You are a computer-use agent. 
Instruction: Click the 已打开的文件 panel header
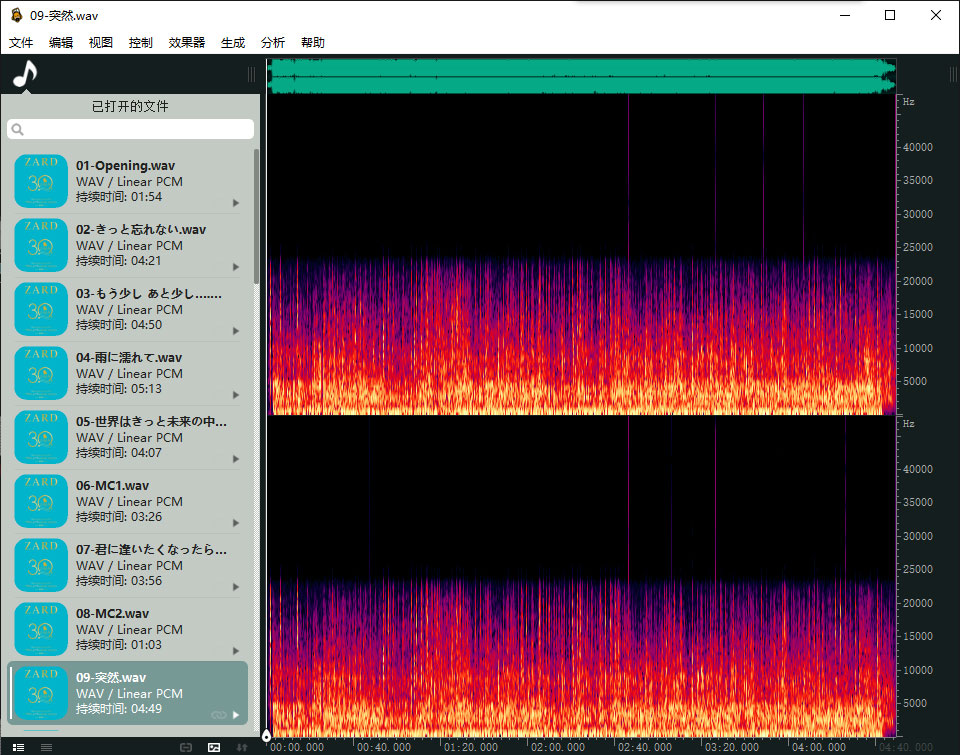(130, 106)
